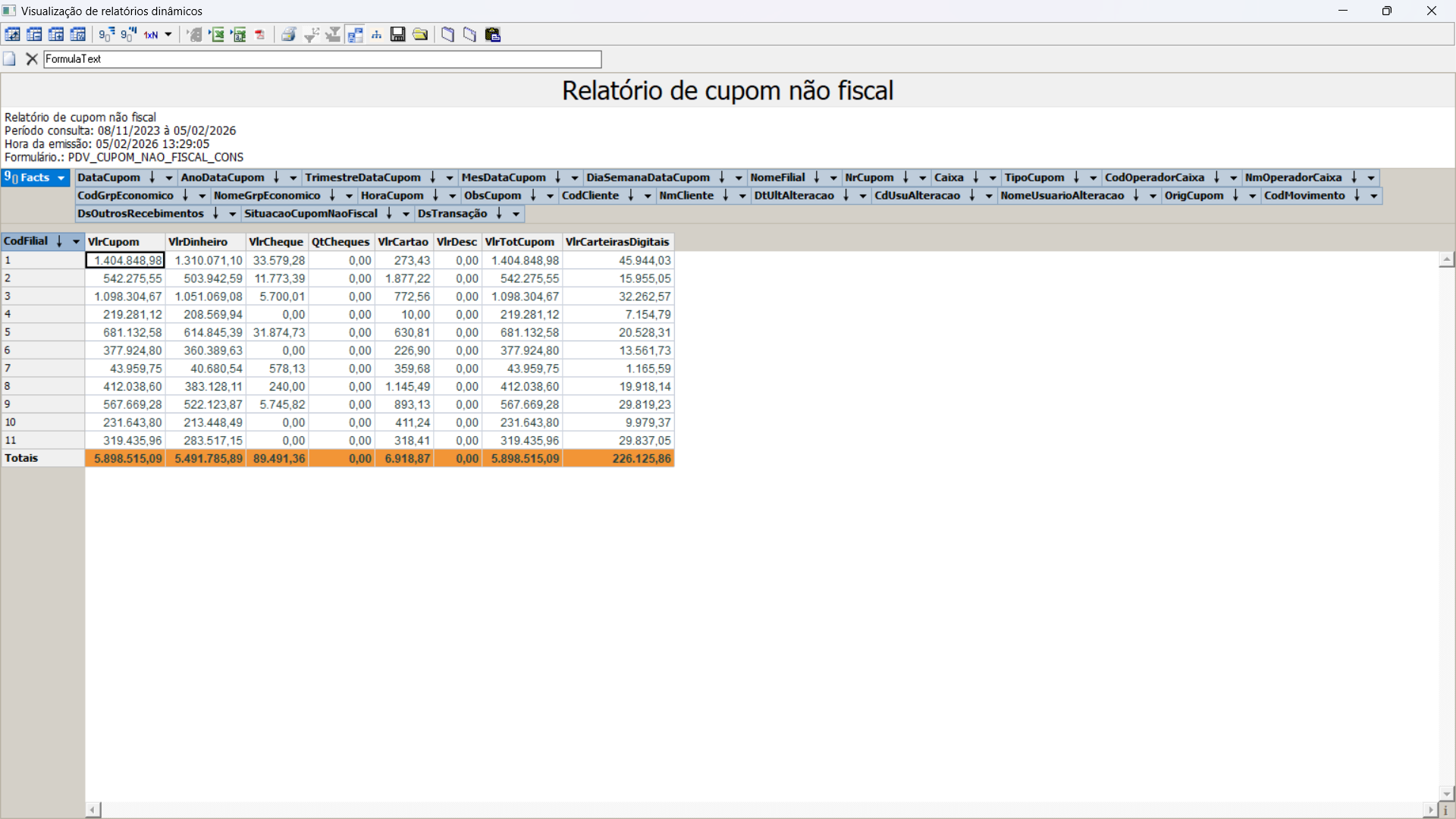Click the Excel export icon in toolbar
The height and width of the screenshot is (819, 1456).
[217, 35]
